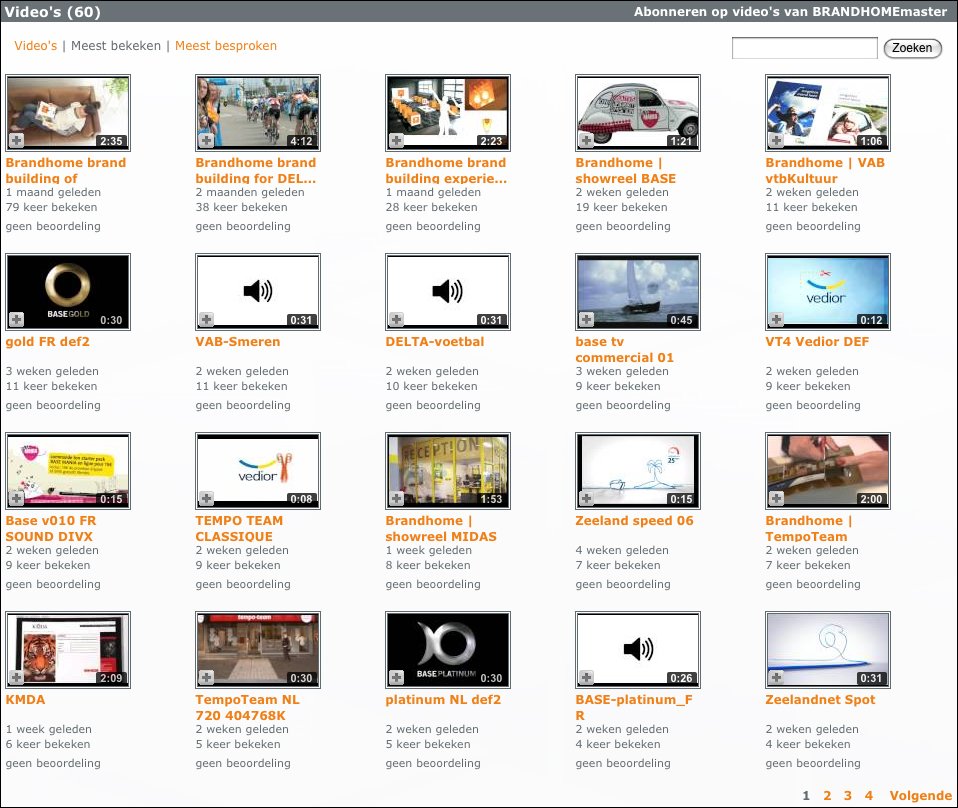Click the Zoeken search button
958x808 pixels.
pos(913,48)
